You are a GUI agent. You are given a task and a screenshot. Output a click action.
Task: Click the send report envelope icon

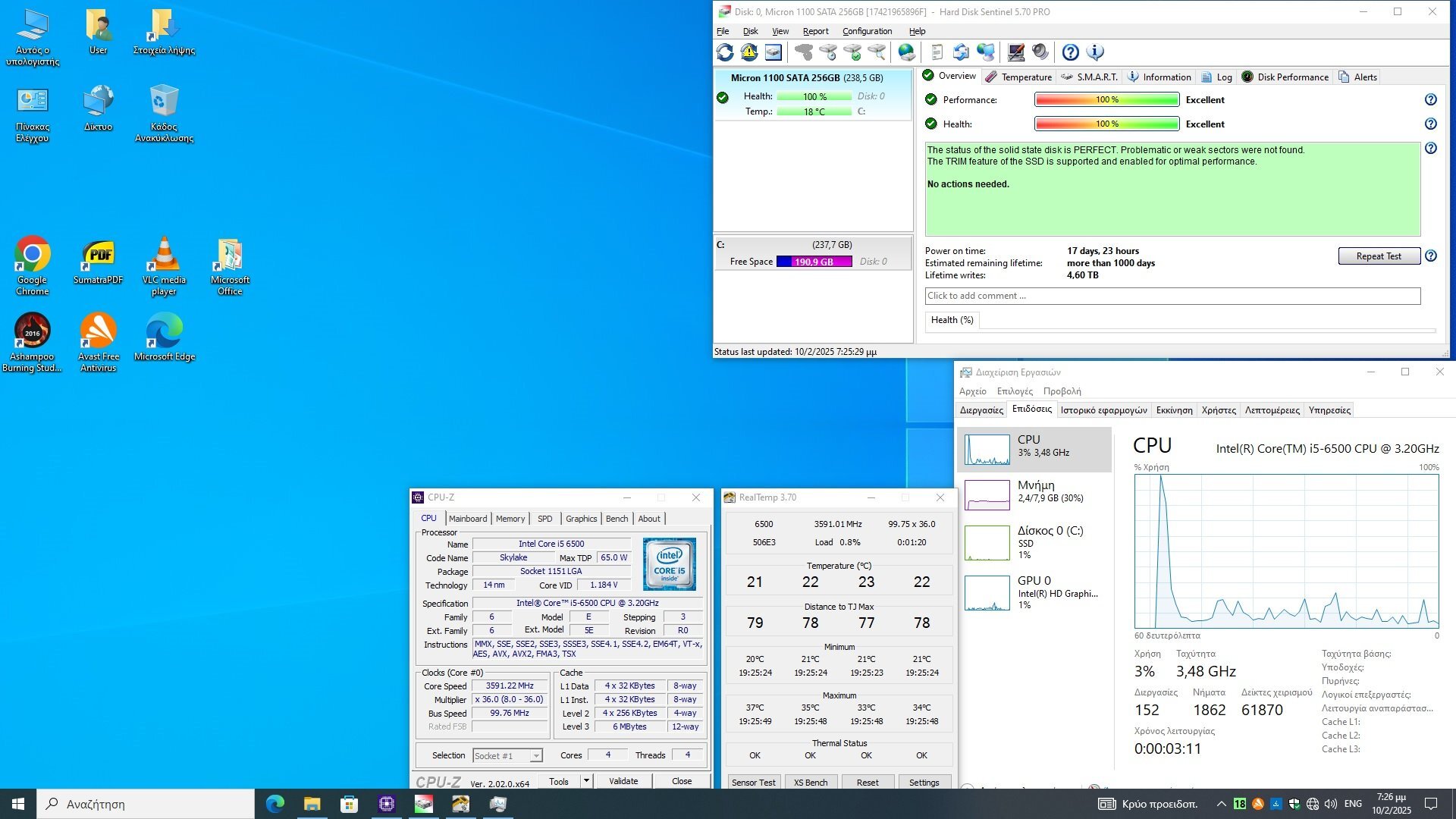click(962, 52)
